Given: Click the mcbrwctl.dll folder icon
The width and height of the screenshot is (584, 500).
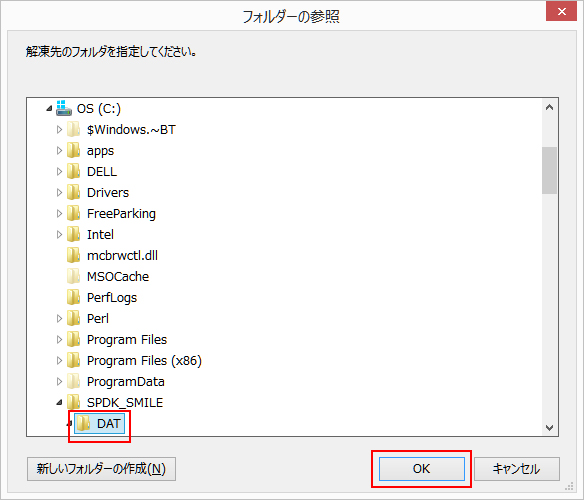Looking at the screenshot, I should pos(73,256).
